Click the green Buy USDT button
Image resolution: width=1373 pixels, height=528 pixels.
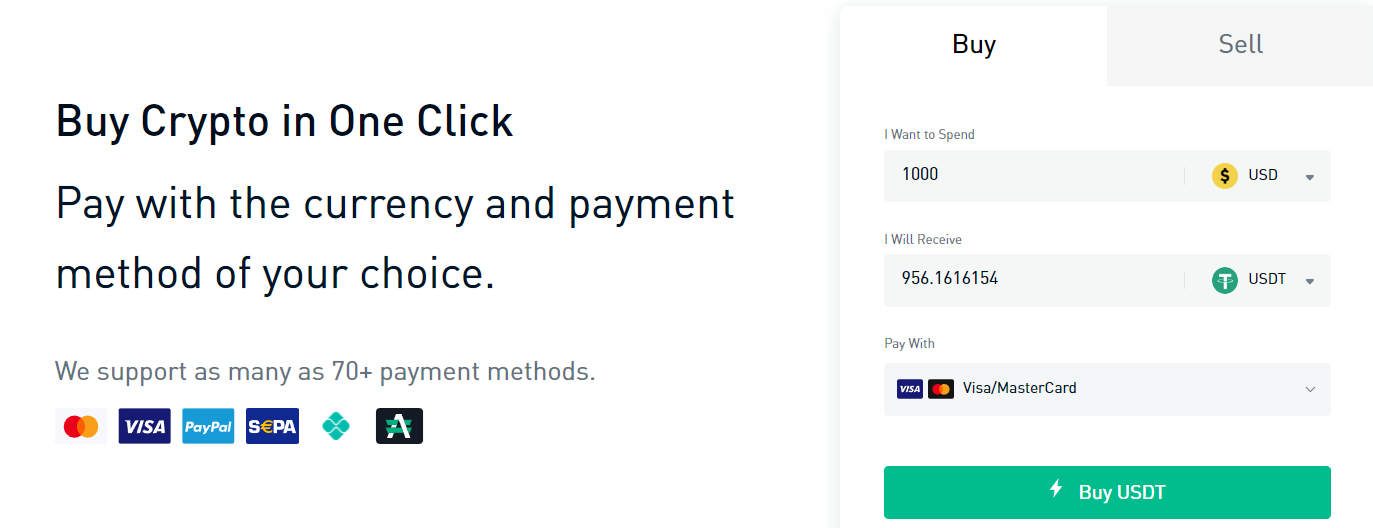pyautogui.click(x=1107, y=492)
